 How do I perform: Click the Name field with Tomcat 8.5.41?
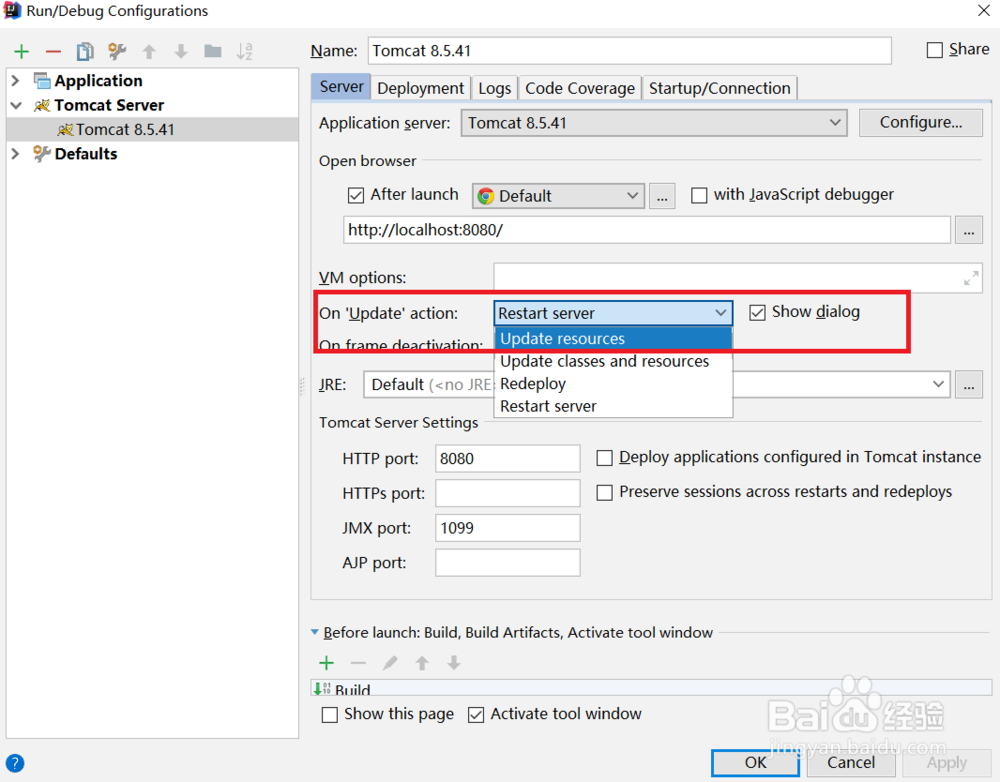click(x=629, y=50)
